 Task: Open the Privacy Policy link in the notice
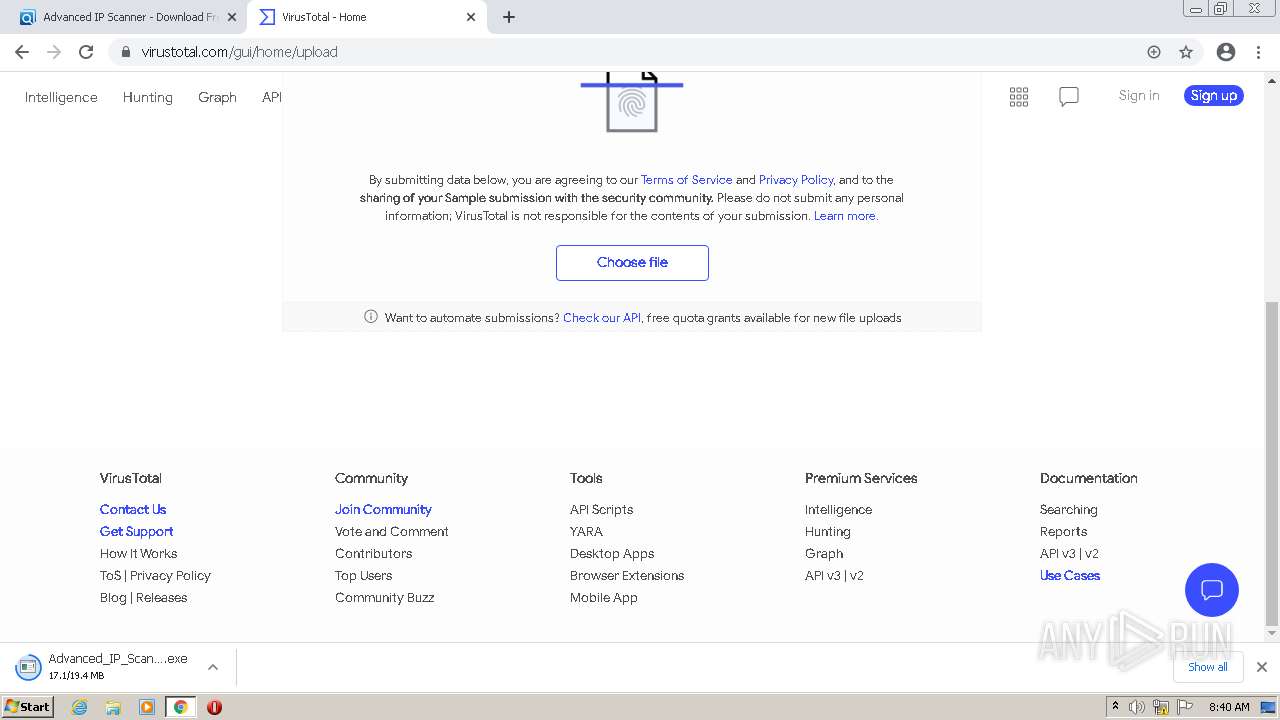[x=796, y=180]
